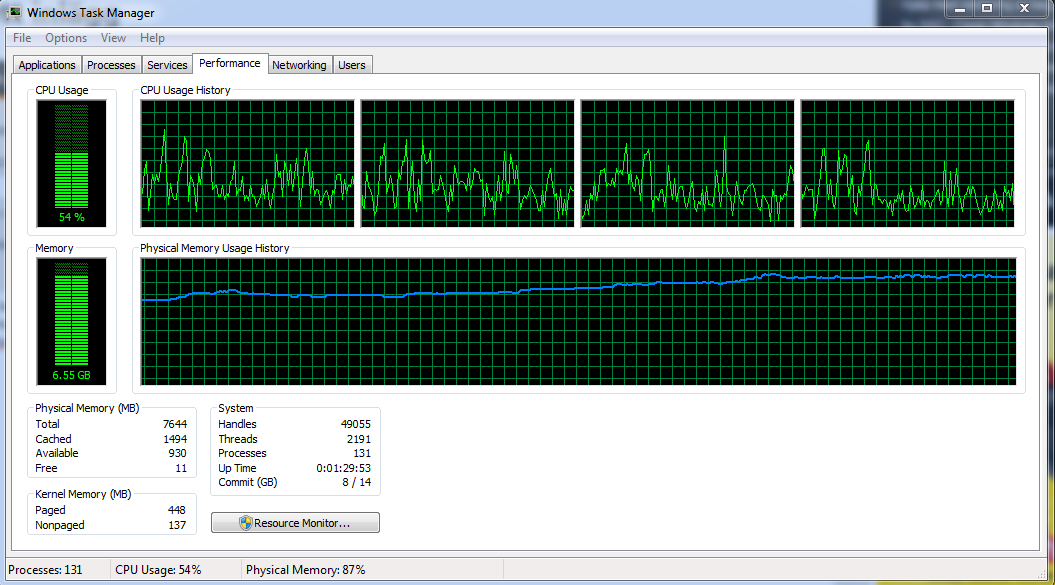Viewport: 1055px width, 585px height.
Task: Click the Memory 6.55 GB meter
Action: click(x=71, y=321)
